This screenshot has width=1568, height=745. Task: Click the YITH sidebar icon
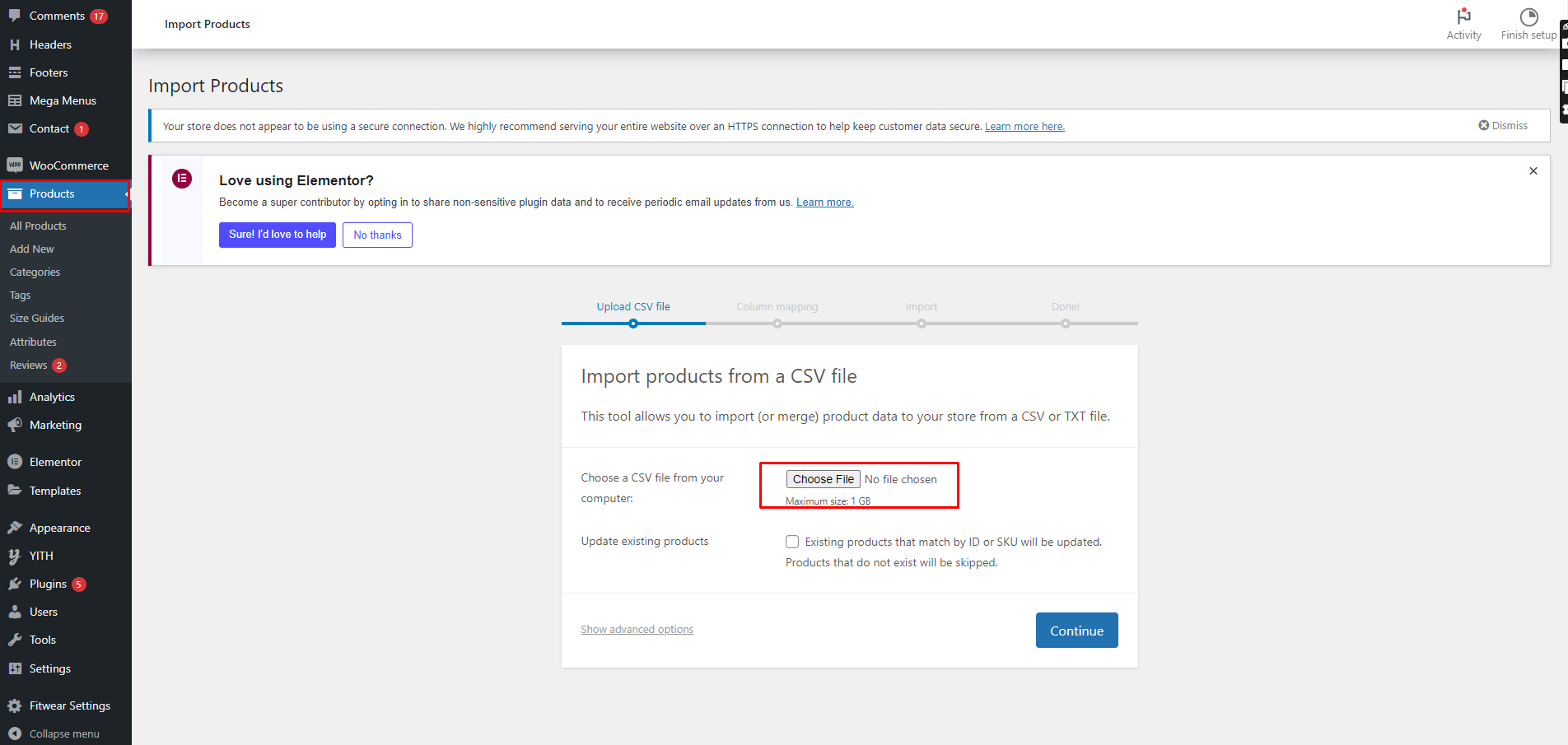tap(15, 556)
